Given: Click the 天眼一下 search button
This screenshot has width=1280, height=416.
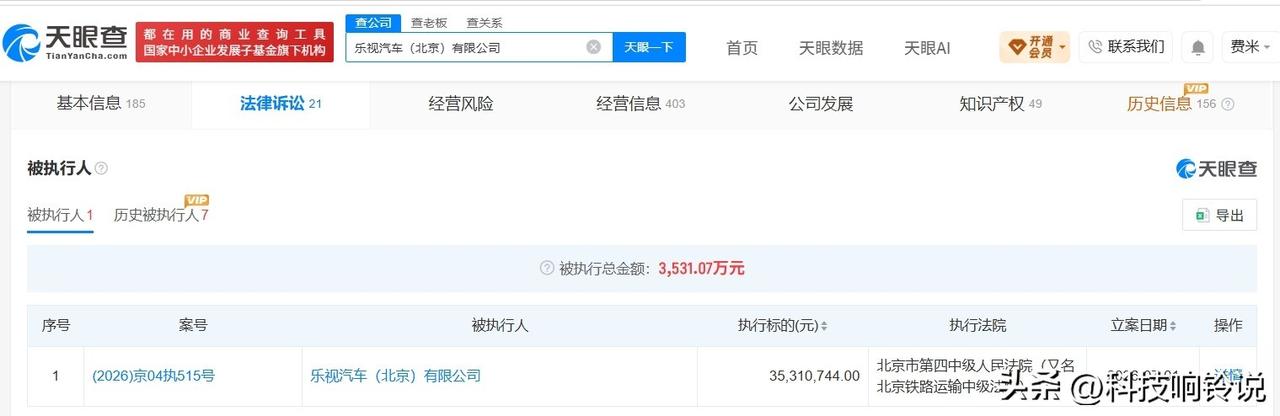Looking at the screenshot, I should 649,47.
